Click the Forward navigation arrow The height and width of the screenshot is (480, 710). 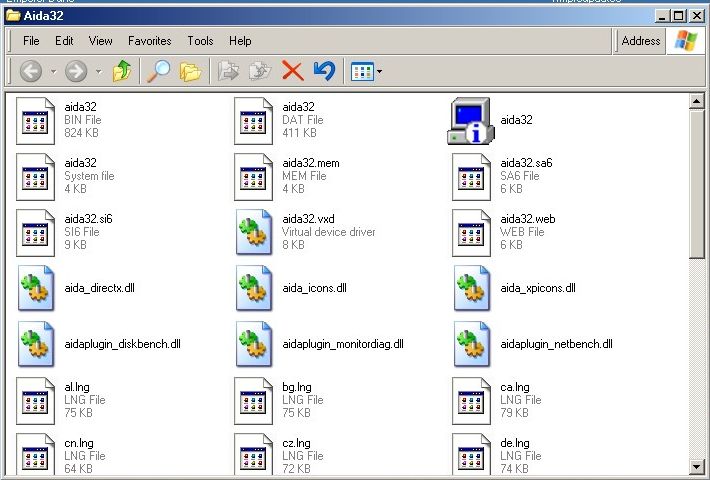(76, 71)
